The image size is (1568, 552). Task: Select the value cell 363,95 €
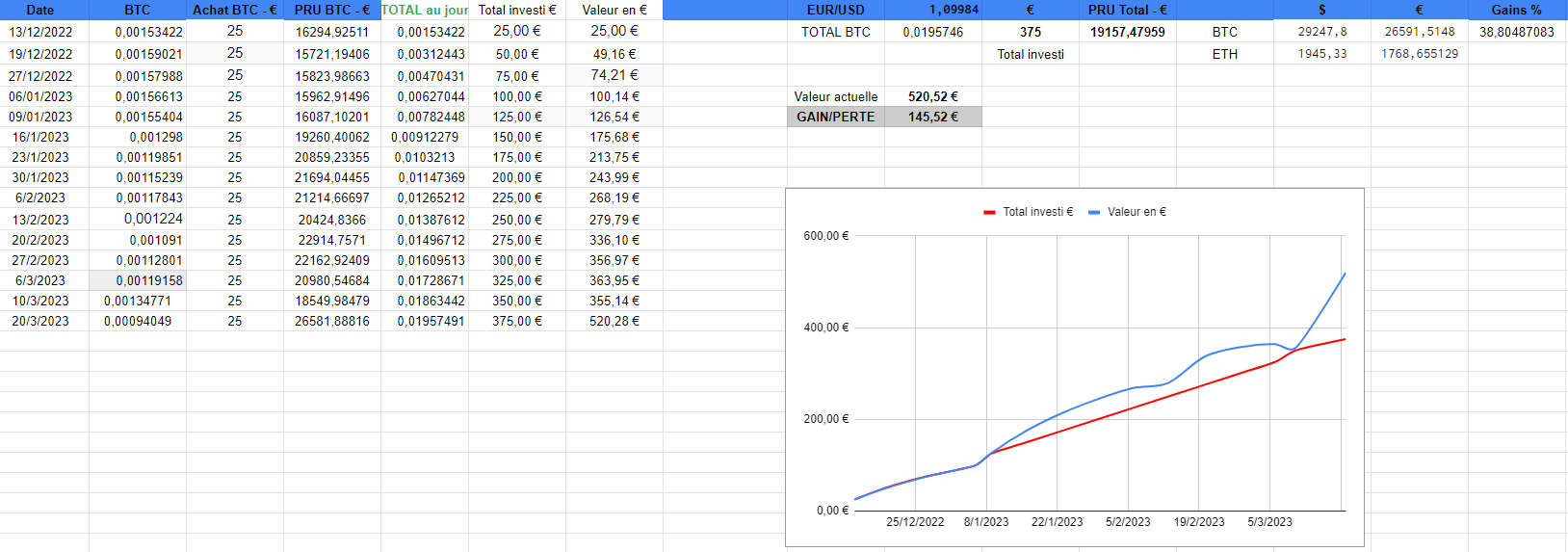pyautogui.click(x=614, y=280)
